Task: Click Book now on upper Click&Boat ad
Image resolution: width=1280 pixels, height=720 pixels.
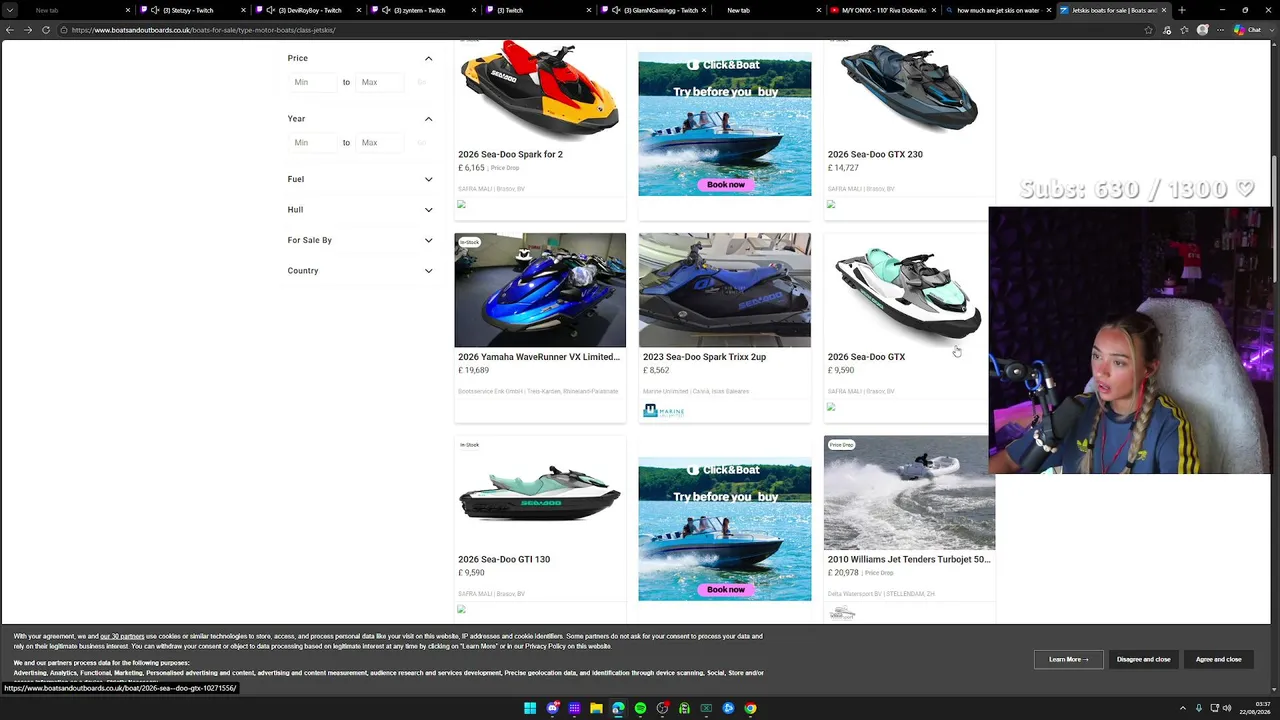Action: (x=726, y=184)
